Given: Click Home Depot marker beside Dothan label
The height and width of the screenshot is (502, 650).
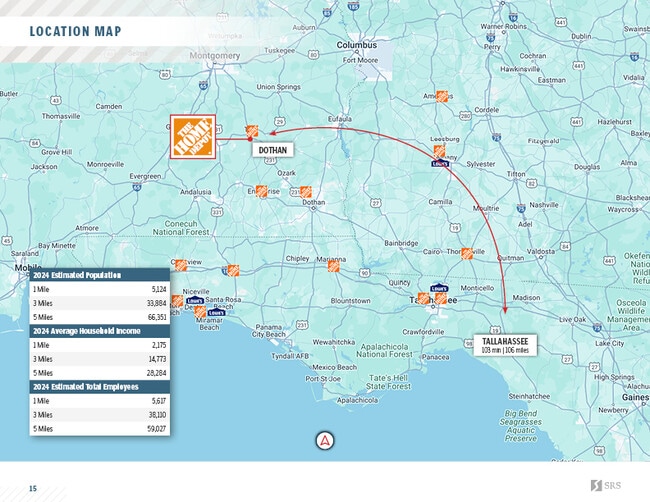Looking at the screenshot, I should 252,132.
